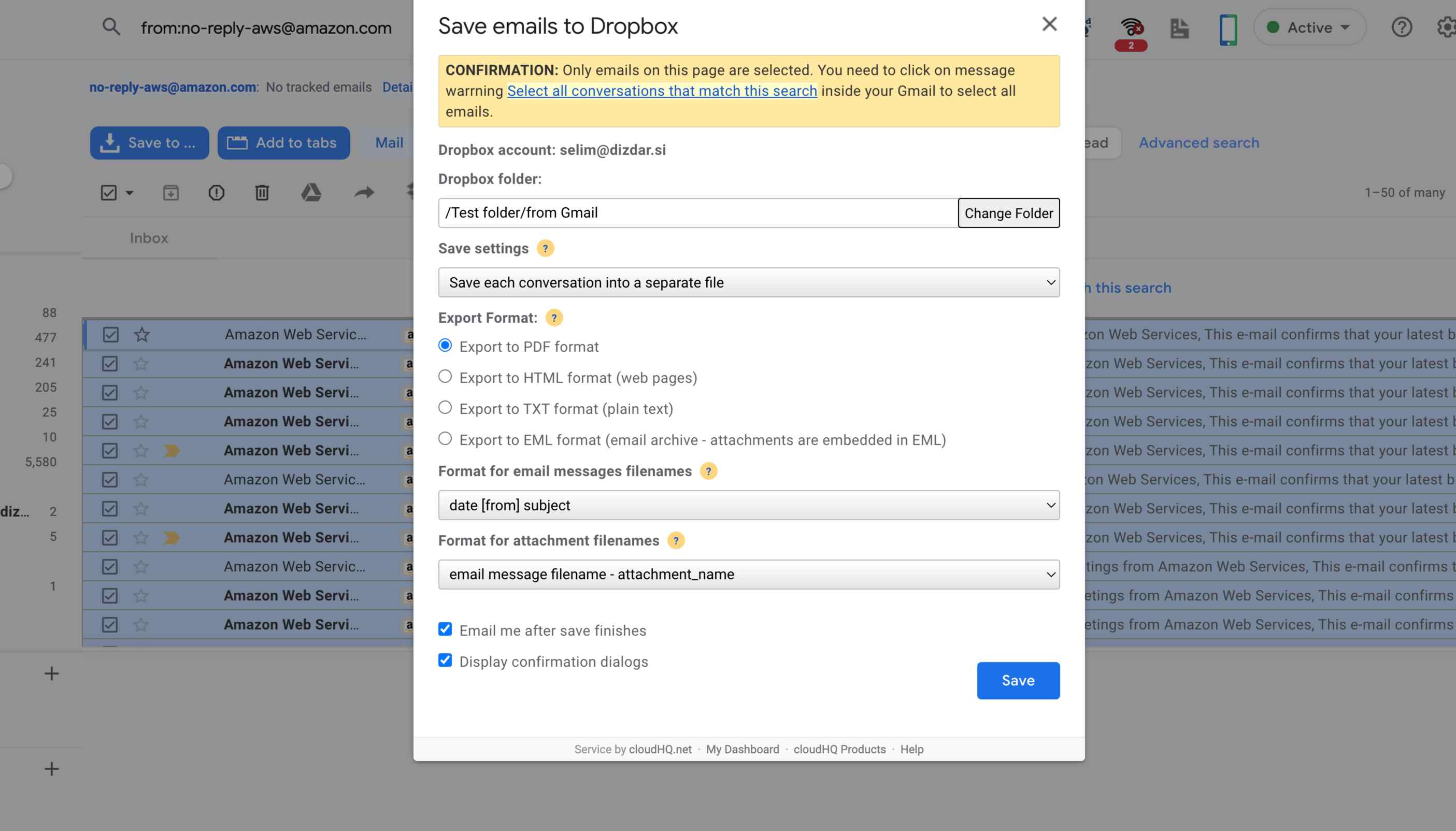This screenshot has height=831, width=1456.
Task: Uncheck the third email row checkbox
Action: (x=109, y=393)
